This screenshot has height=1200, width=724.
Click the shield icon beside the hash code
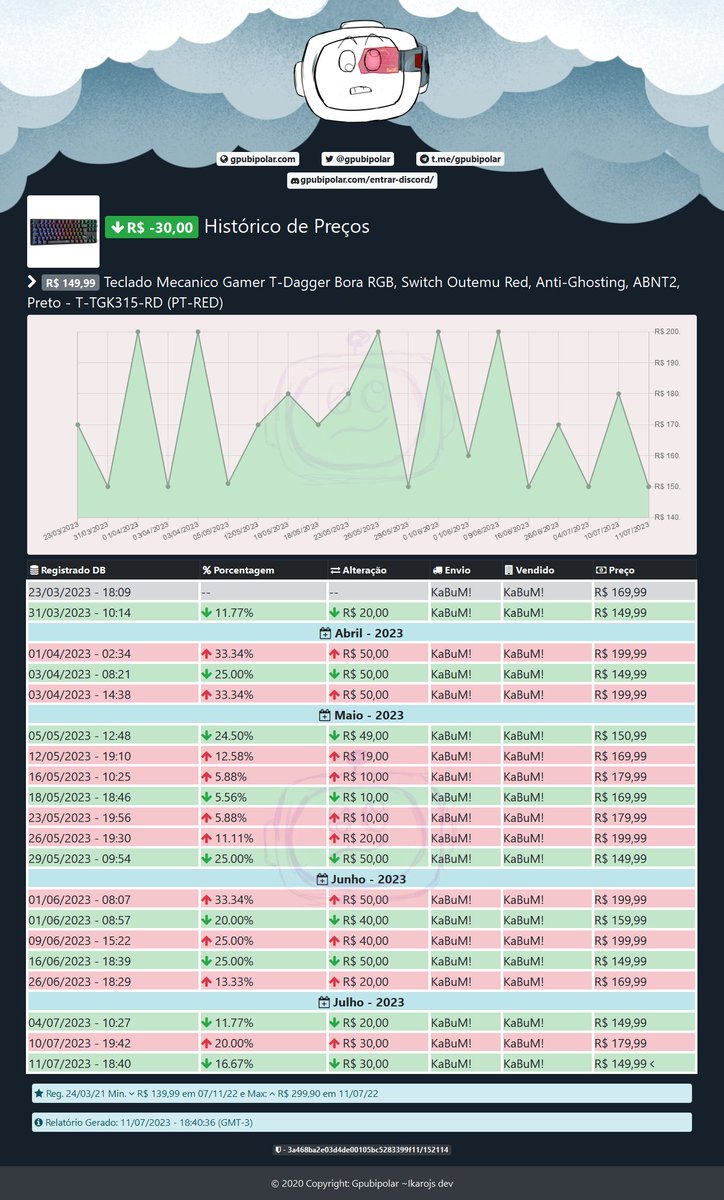(277, 1150)
